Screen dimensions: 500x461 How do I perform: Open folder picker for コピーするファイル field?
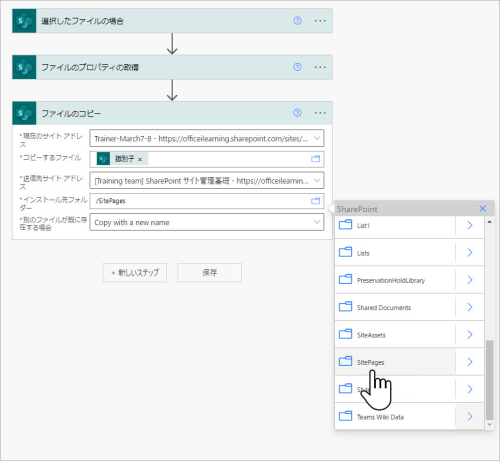pyautogui.click(x=315, y=159)
